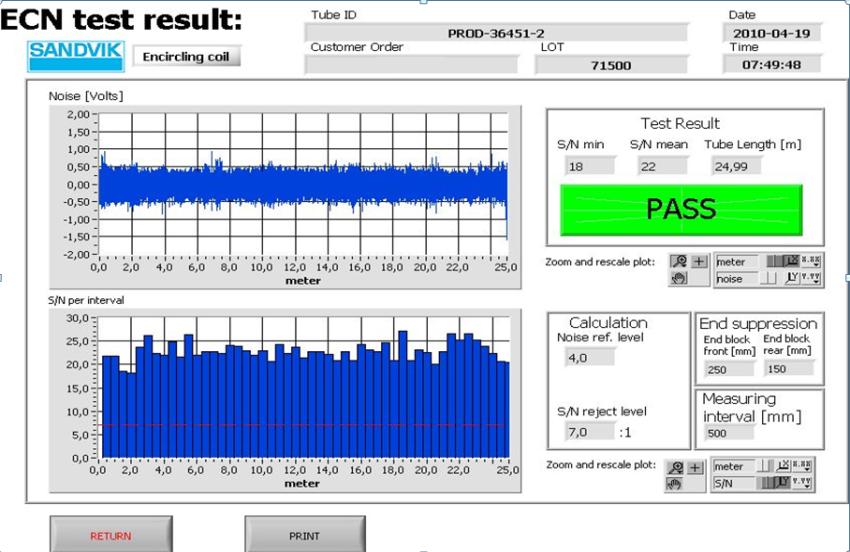Toggle noise axis autoscale lock
This screenshot has height=552, width=850.
click(768, 278)
